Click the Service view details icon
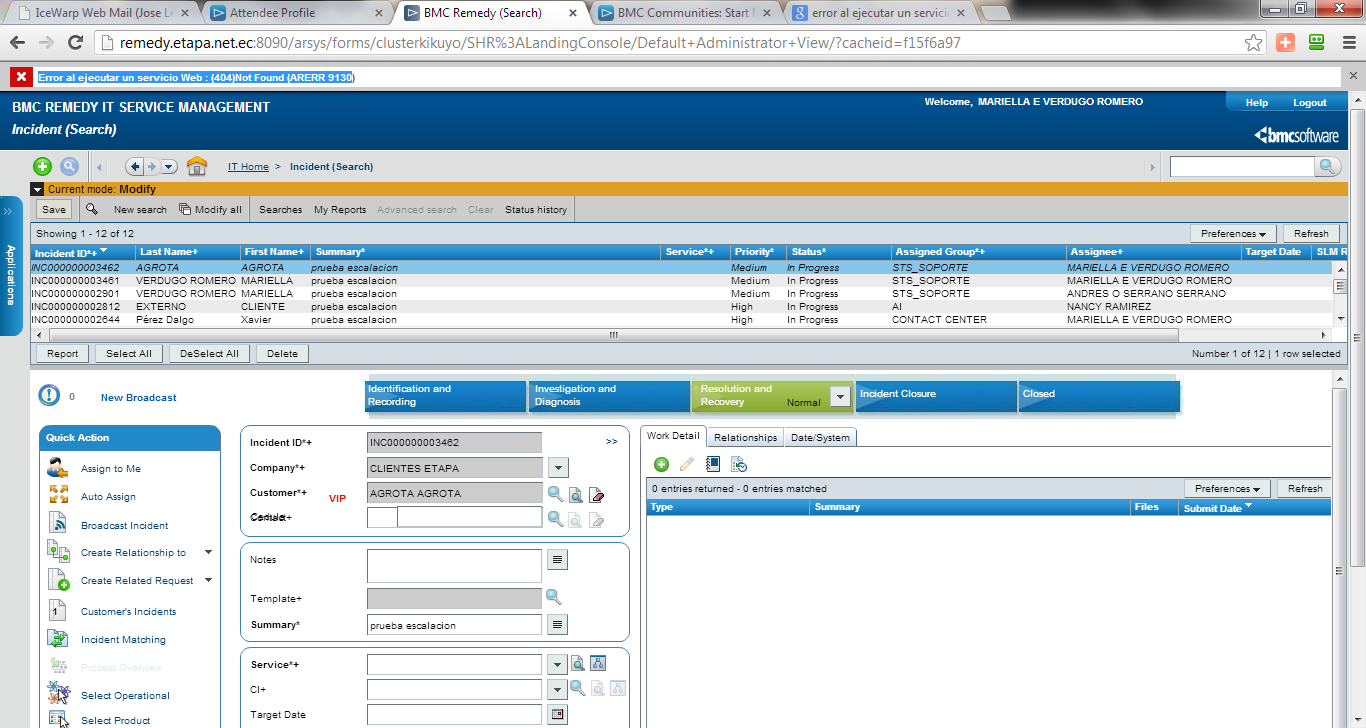The width and height of the screenshot is (1366, 728). pos(578,664)
